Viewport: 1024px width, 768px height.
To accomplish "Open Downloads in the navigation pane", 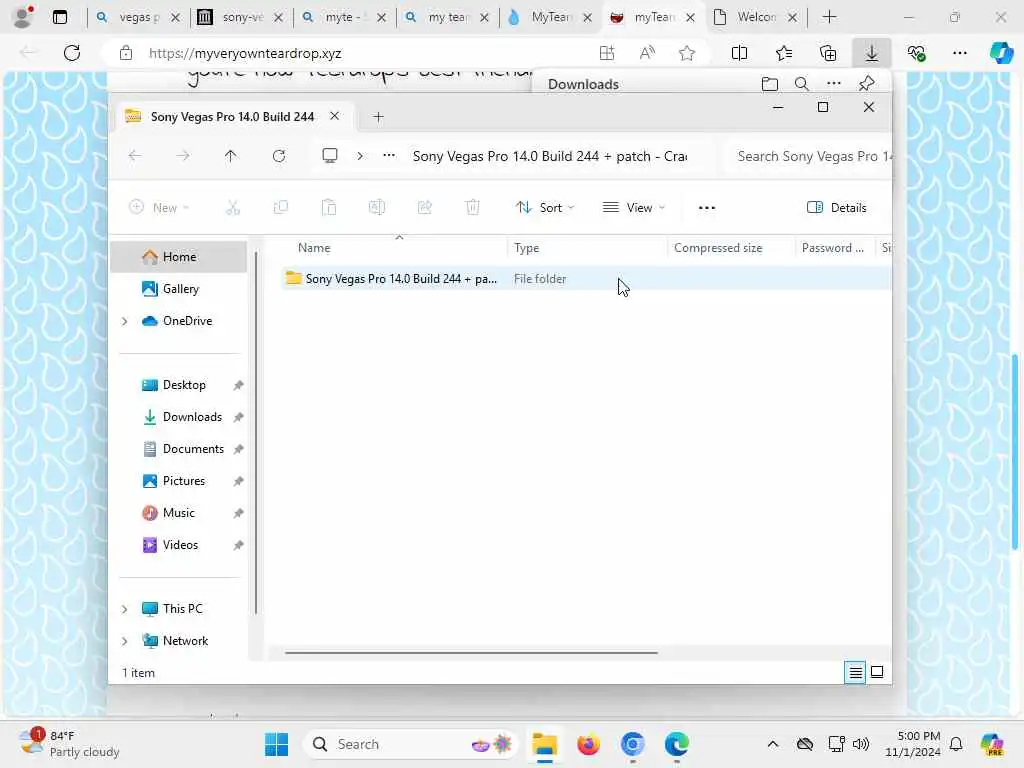I will coord(178,417).
